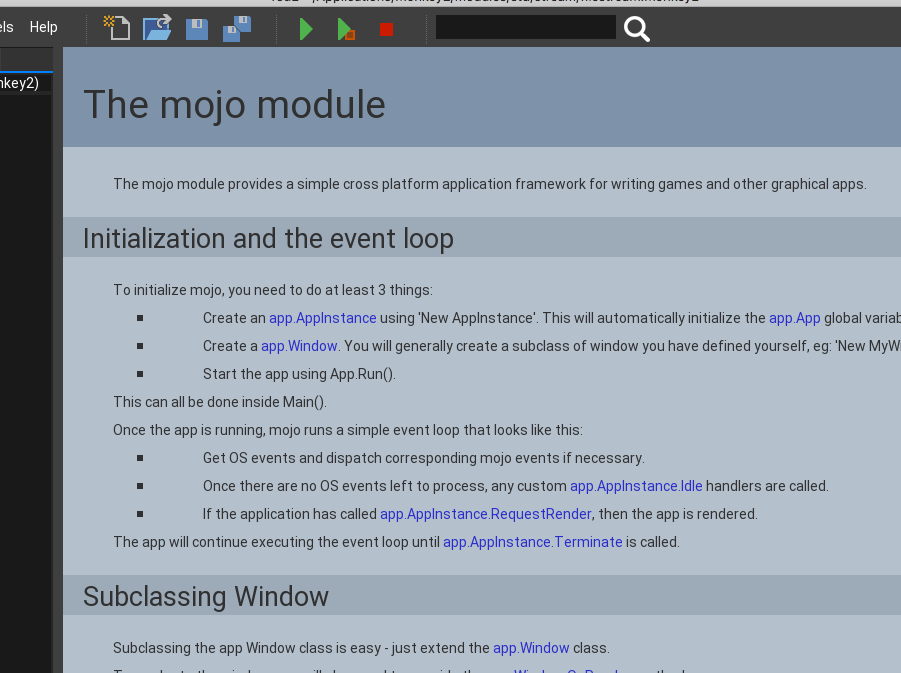Click the magnifying glass search icon
This screenshot has height=673, width=901.
click(637, 29)
